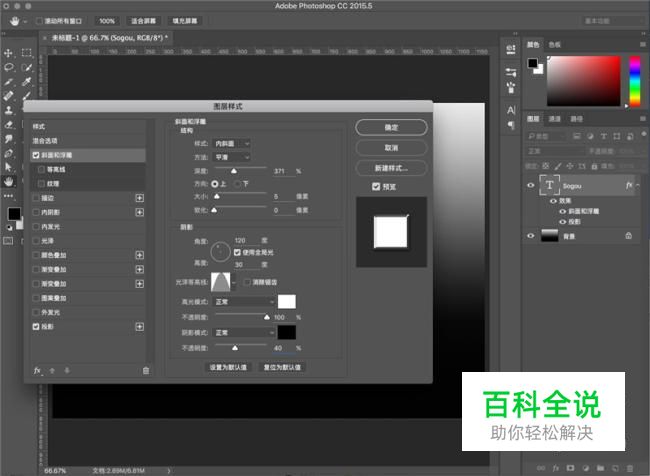
Task: Select the Clone Stamp tool
Action: pyautogui.click(x=8, y=110)
